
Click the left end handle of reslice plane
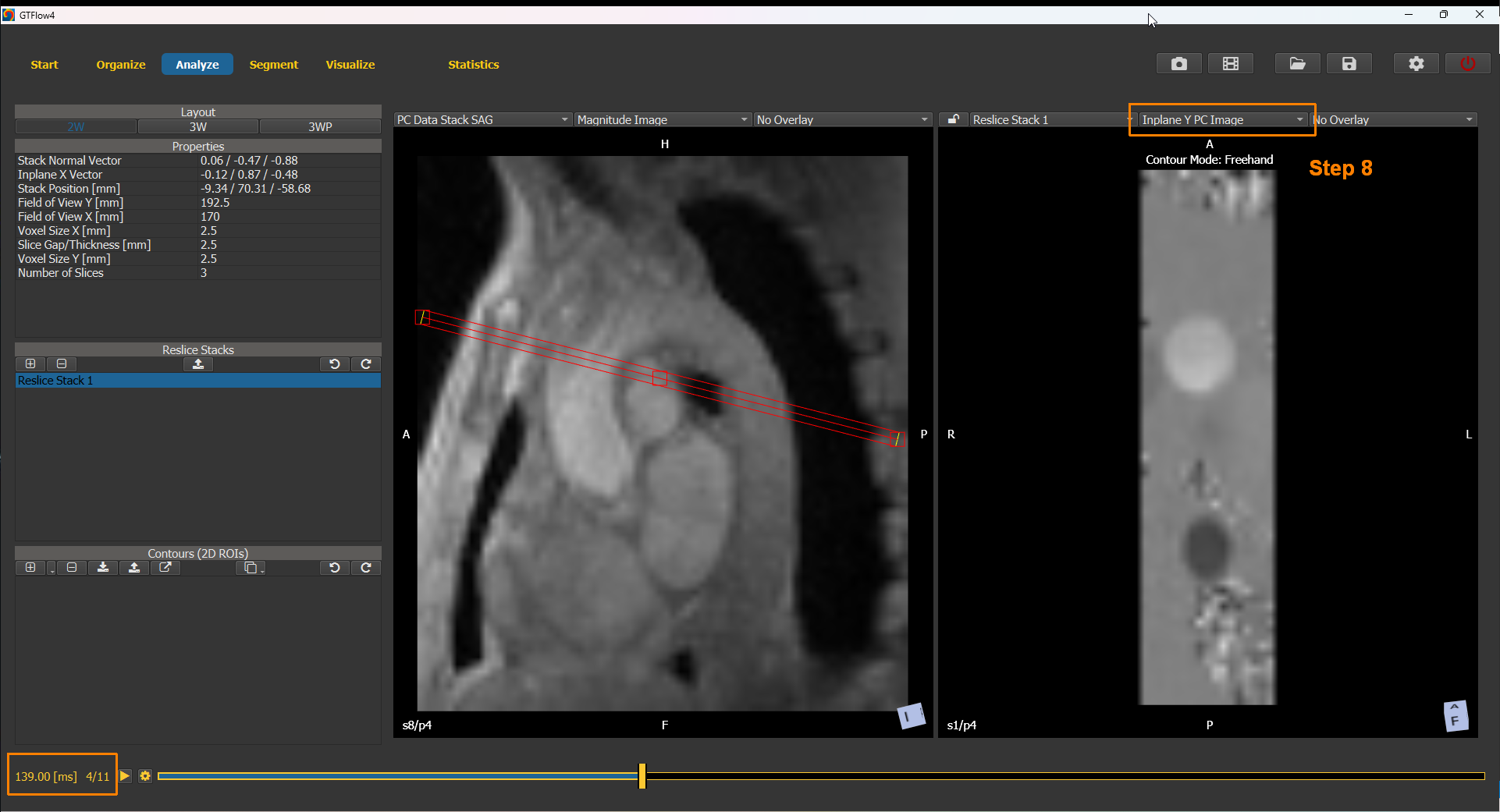pos(422,317)
